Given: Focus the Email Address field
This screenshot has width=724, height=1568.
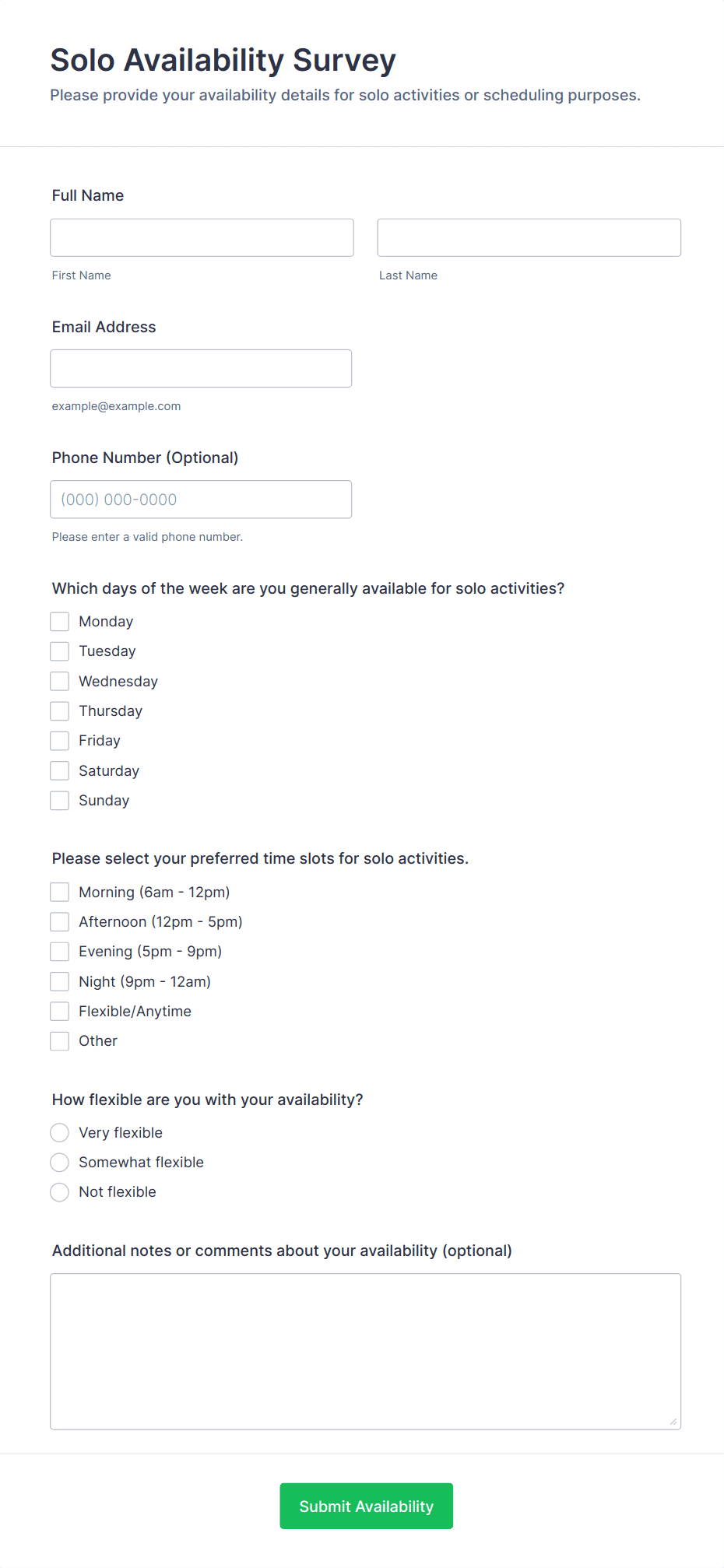Looking at the screenshot, I should (x=201, y=368).
